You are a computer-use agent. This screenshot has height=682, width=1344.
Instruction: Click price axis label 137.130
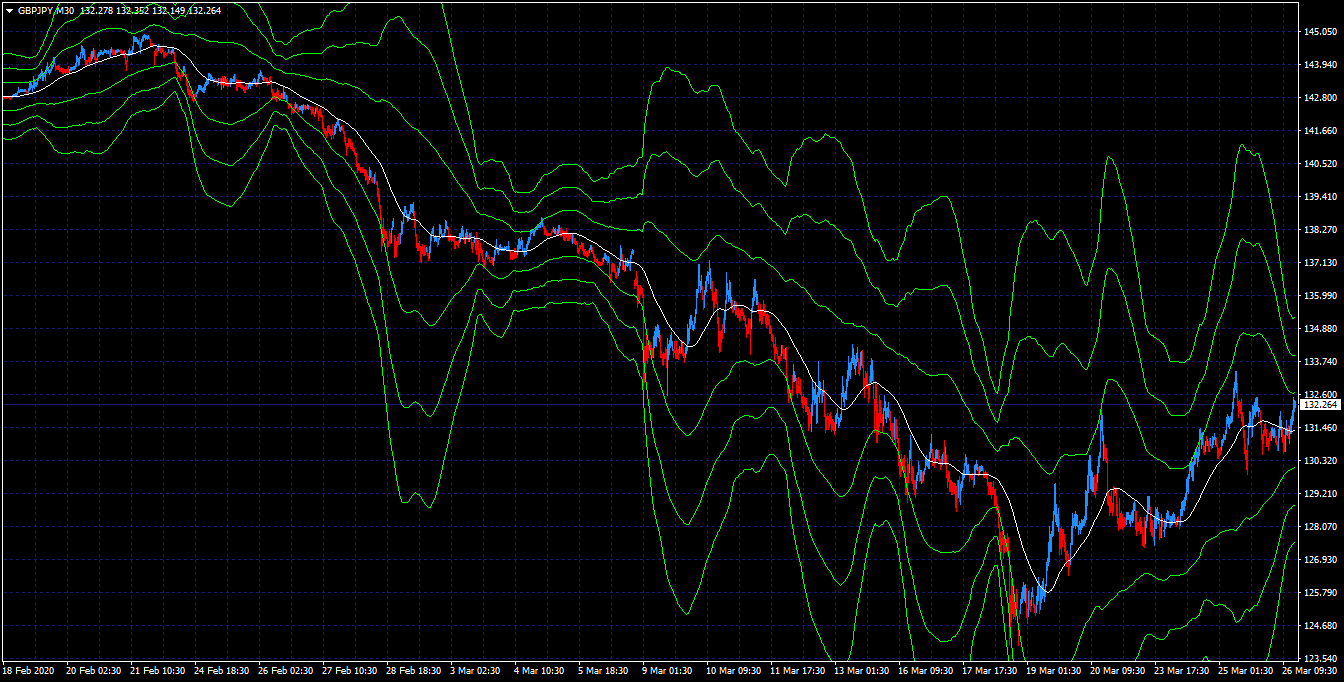click(x=1321, y=263)
